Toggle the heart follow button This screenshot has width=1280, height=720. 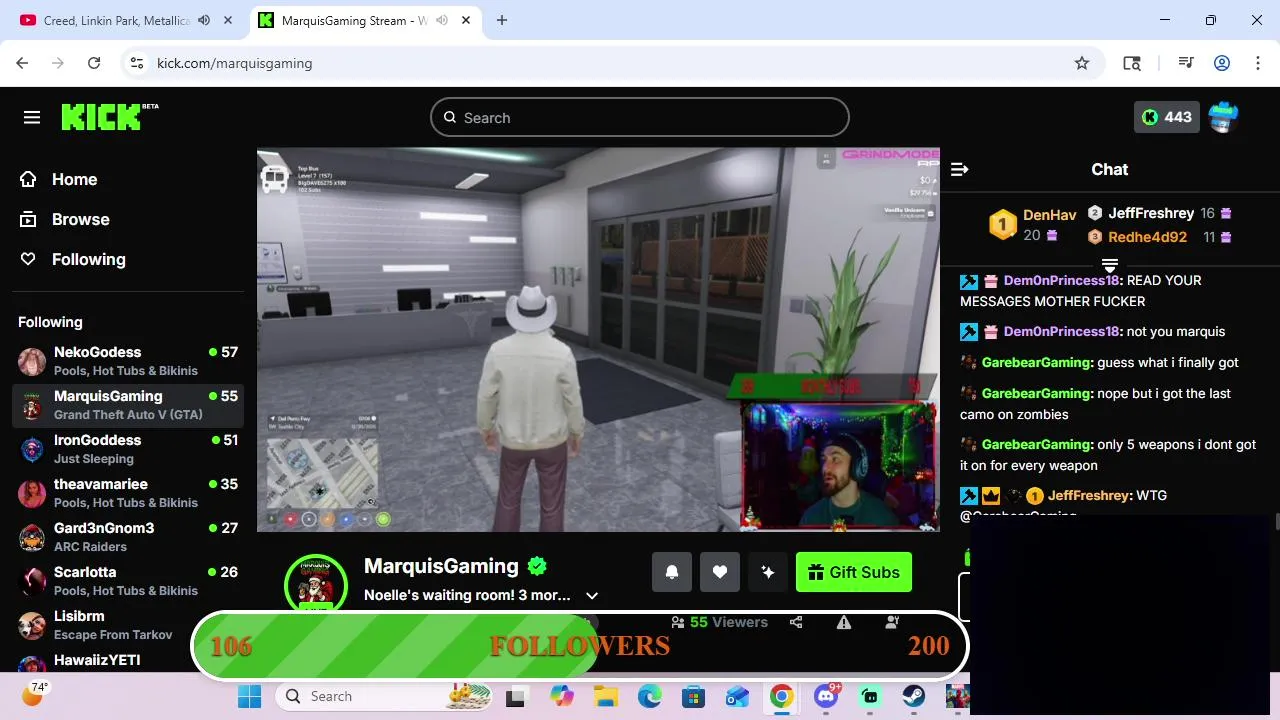[x=720, y=572]
